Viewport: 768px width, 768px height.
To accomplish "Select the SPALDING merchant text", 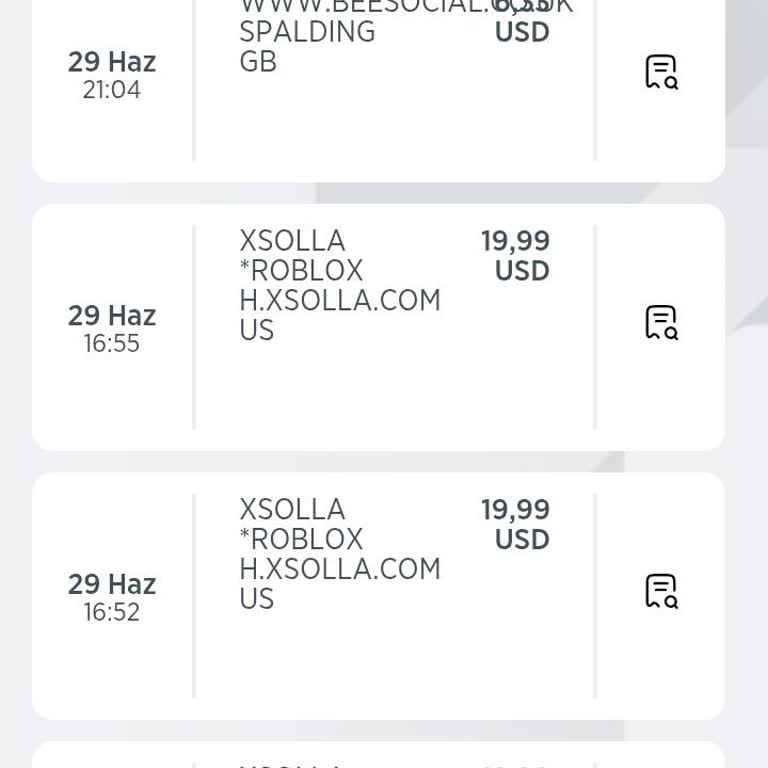I will point(307,32).
